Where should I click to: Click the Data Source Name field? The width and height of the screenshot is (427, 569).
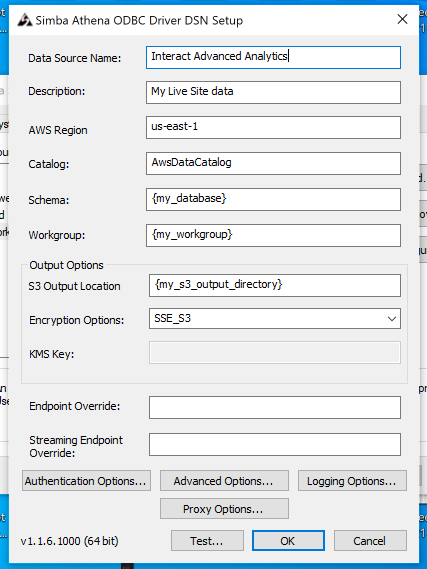tap(273, 57)
